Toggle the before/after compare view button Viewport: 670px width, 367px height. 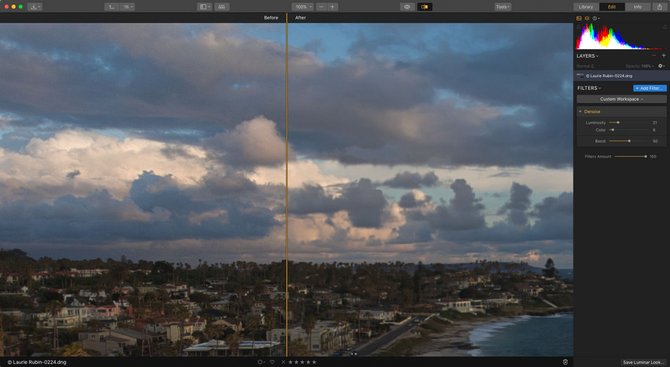pyautogui.click(x=425, y=7)
